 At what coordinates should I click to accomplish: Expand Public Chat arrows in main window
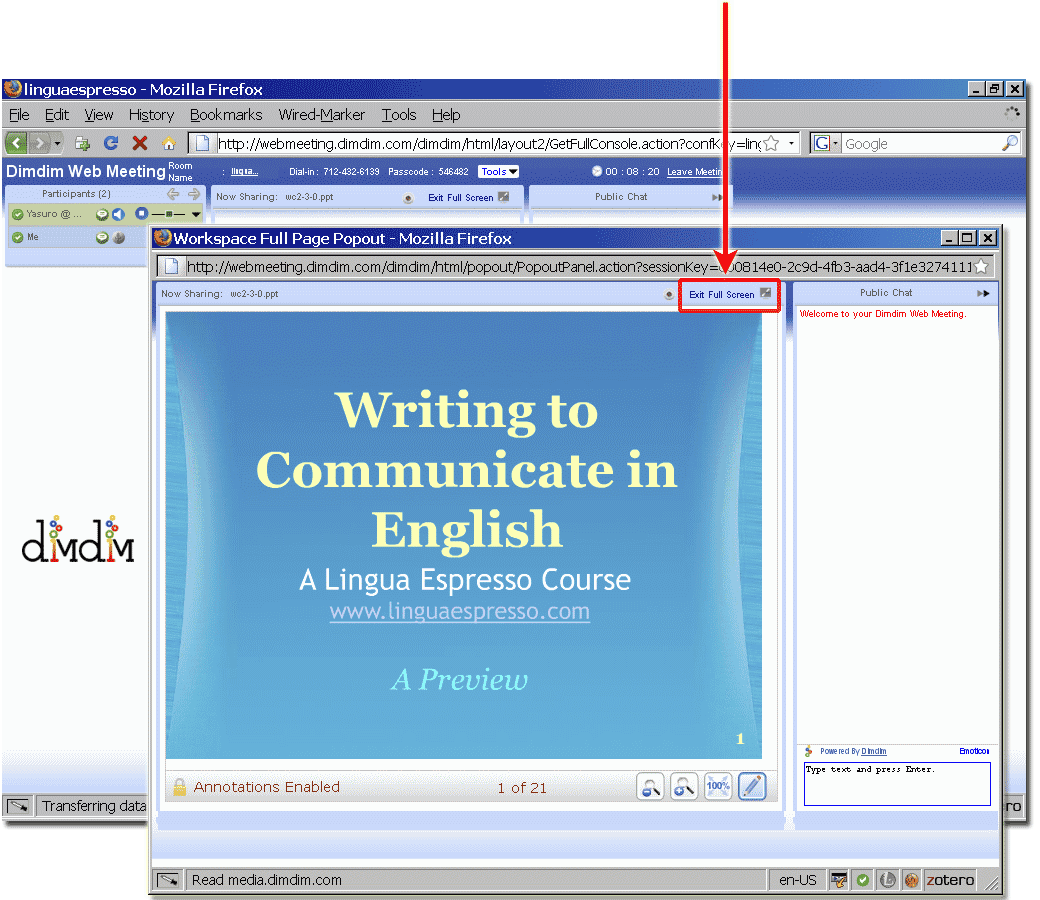pyautogui.click(x=717, y=197)
